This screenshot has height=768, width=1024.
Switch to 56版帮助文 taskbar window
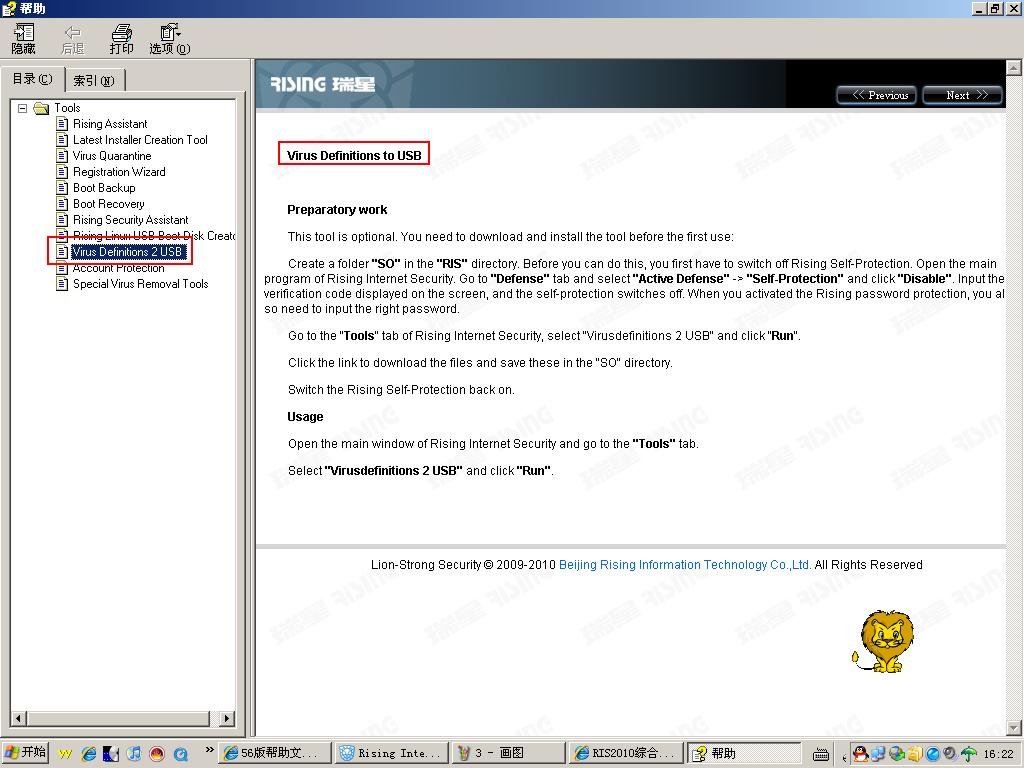click(x=275, y=753)
